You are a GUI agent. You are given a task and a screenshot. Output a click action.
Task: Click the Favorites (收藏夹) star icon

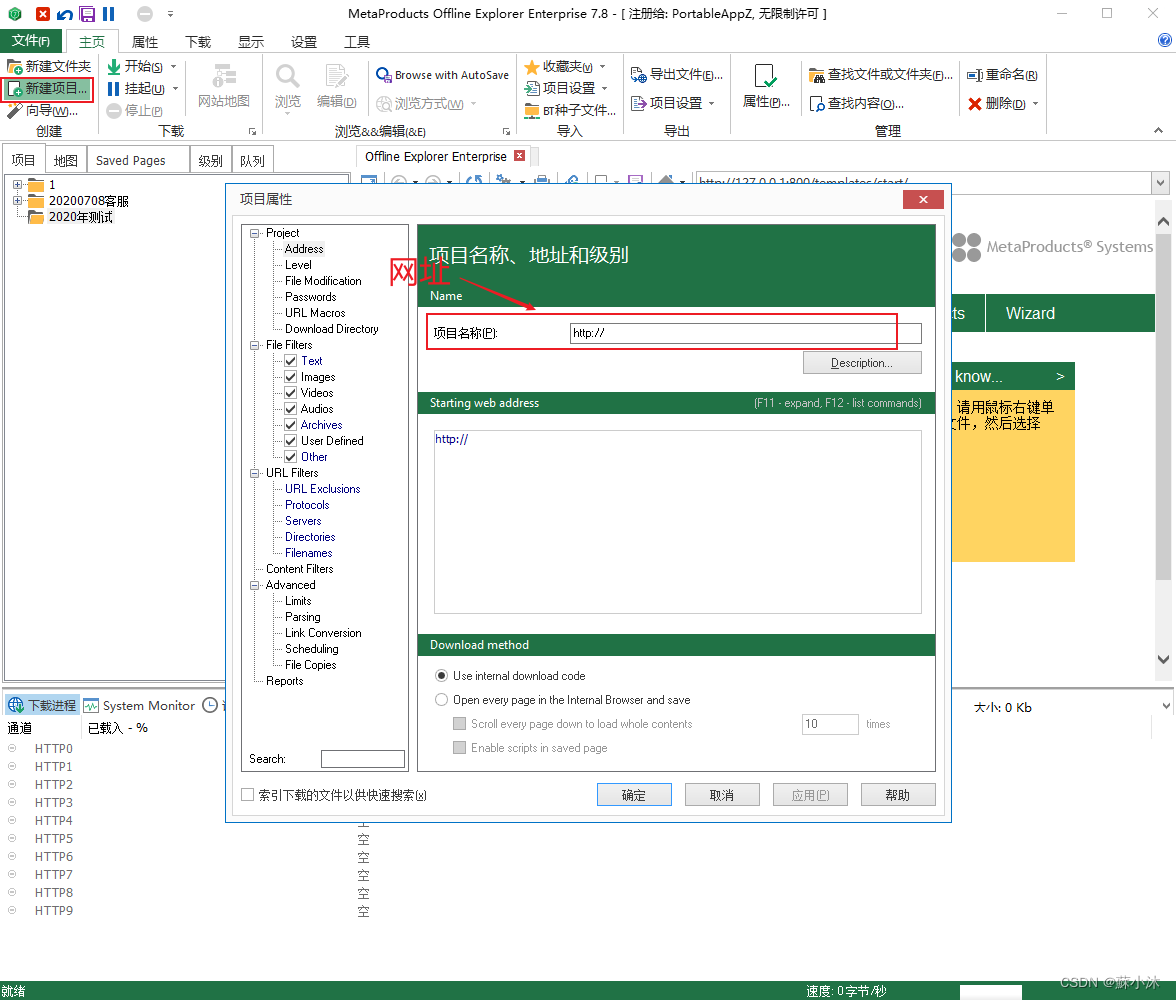tap(532, 67)
